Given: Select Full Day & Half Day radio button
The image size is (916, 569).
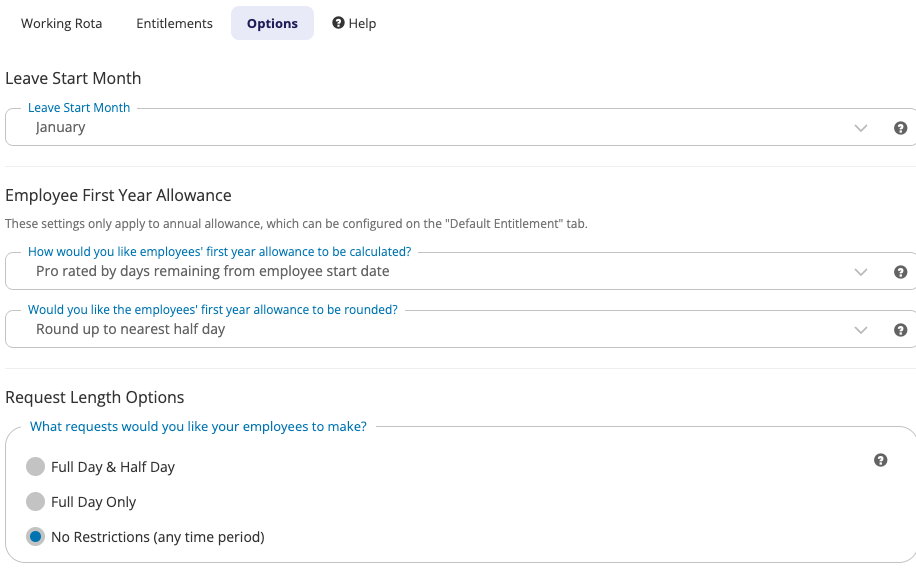Looking at the screenshot, I should pos(35,466).
